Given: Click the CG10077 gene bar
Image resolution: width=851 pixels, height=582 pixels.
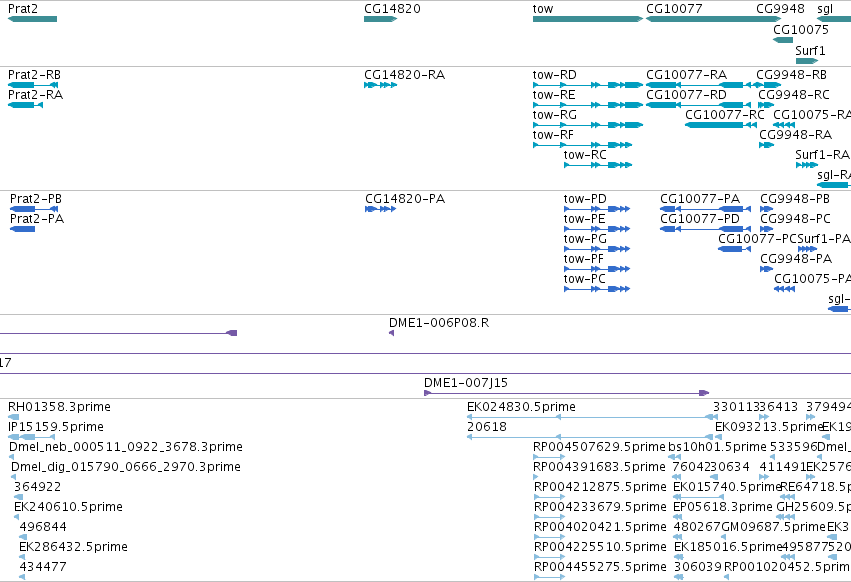Looking at the screenshot, I should (713, 19).
